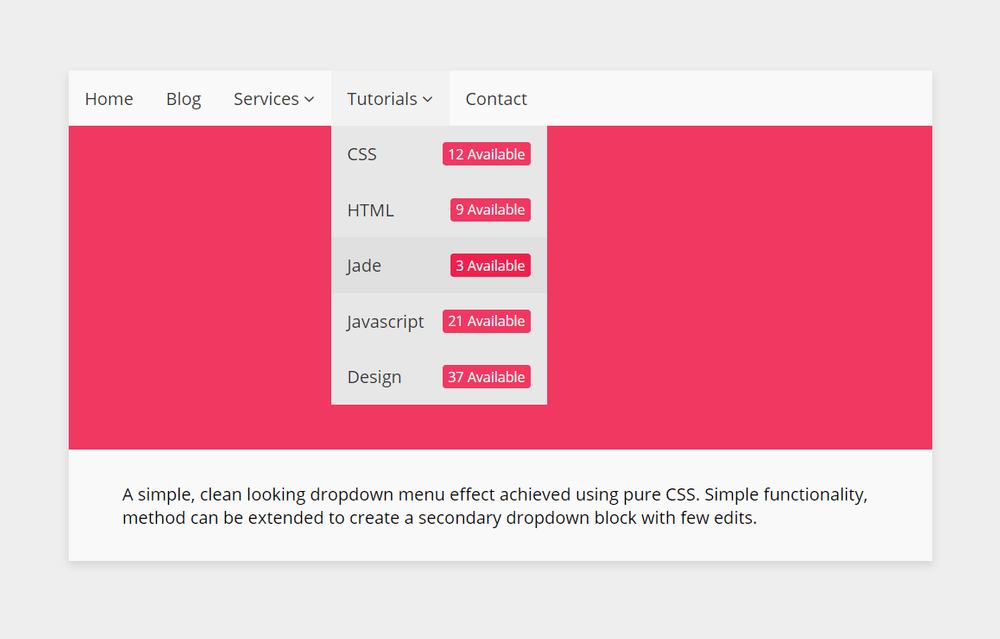The width and height of the screenshot is (1000, 639).
Task: Open the Home nav link
Action: [x=109, y=99]
